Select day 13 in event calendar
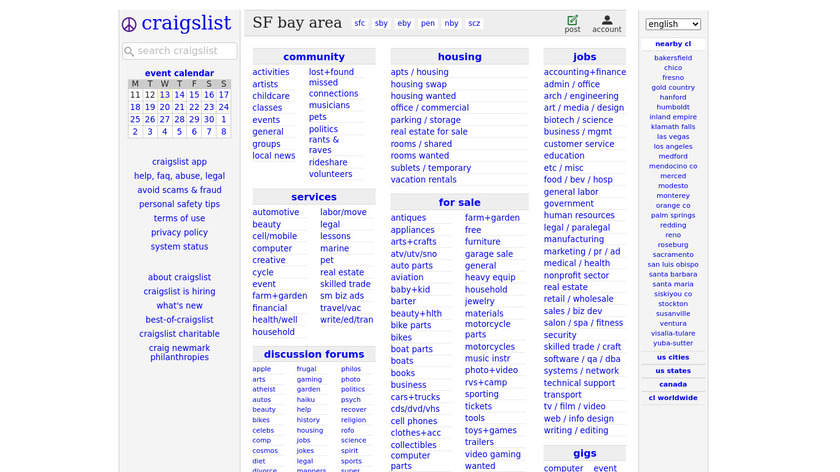 tap(164, 95)
